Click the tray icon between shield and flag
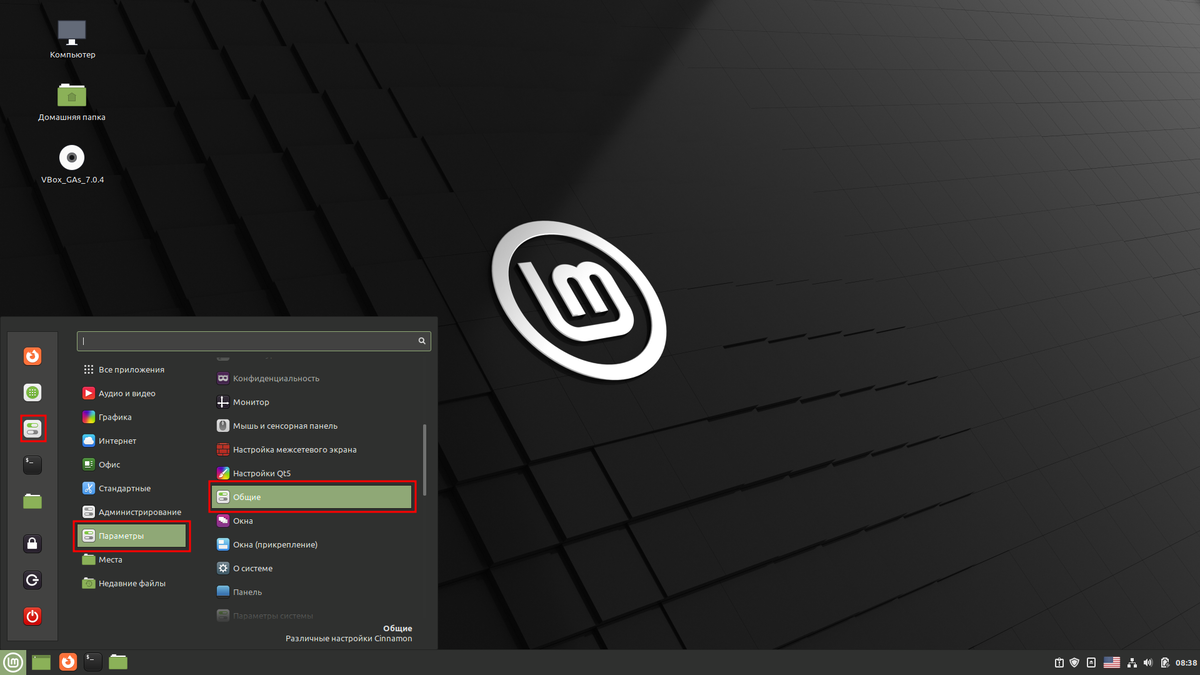 [1091, 662]
